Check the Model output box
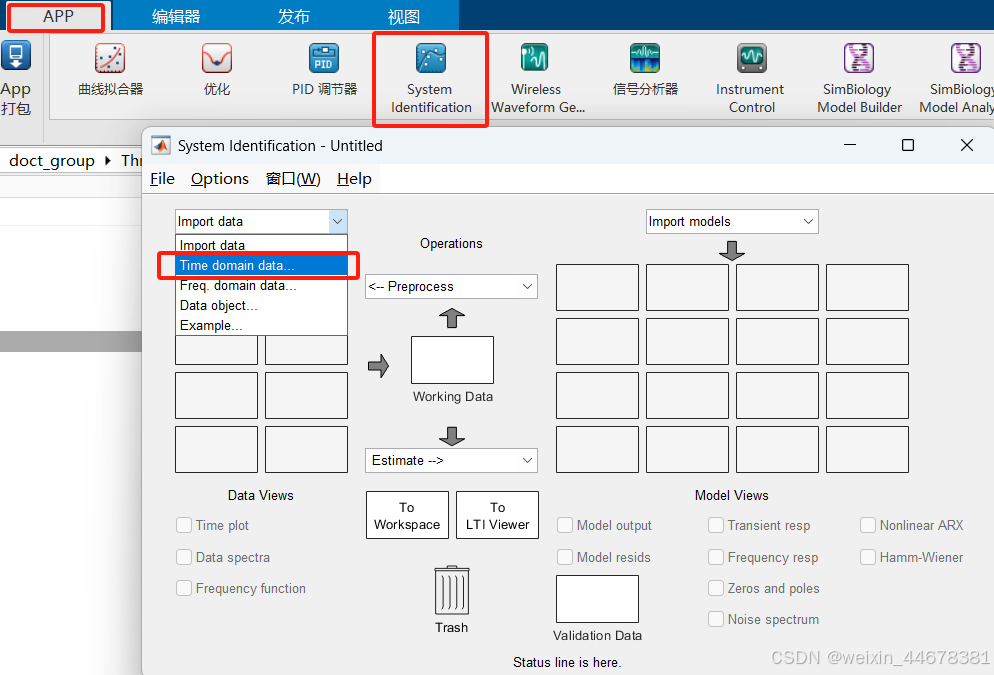 (565, 525)
